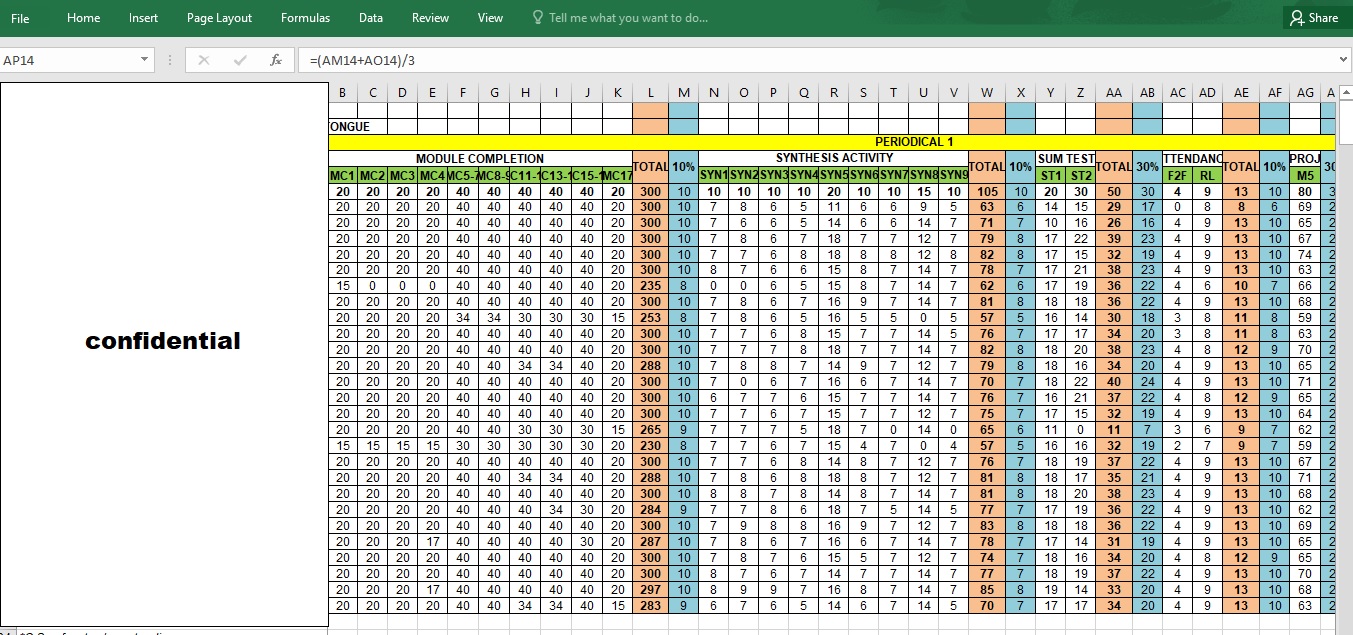The width and height of the screenshot is (1353, 635).
Task: Select the MC17 header cell
Action: (x=618, y=175)
